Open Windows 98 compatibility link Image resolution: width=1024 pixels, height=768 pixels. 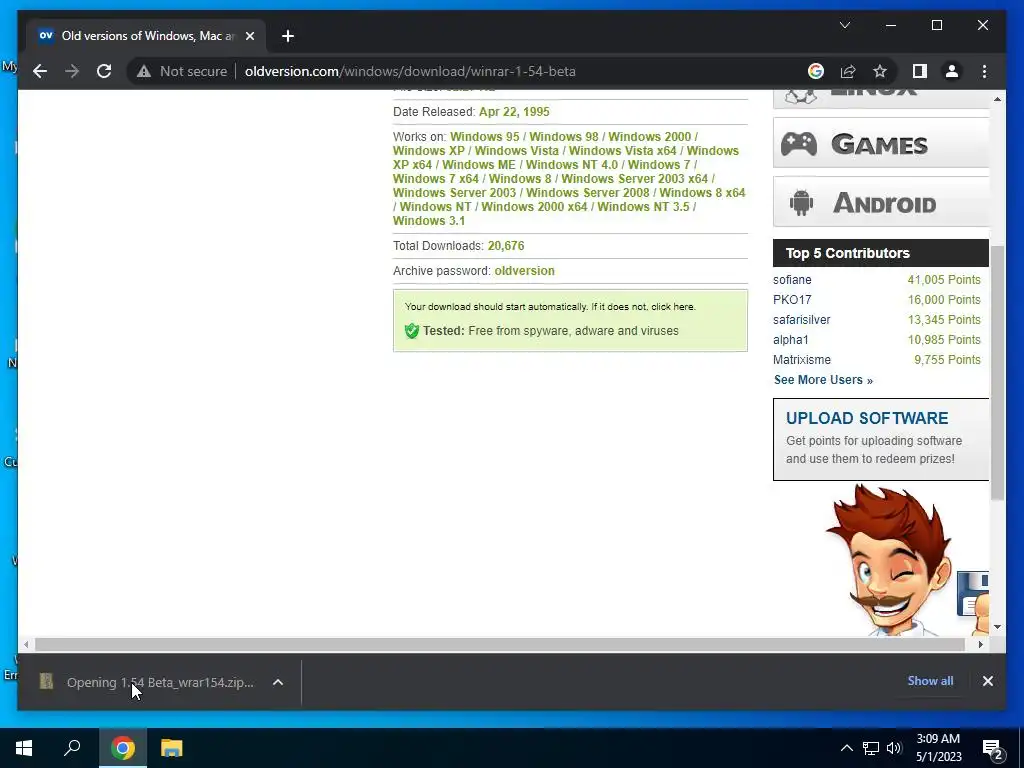tap(564, 136)
